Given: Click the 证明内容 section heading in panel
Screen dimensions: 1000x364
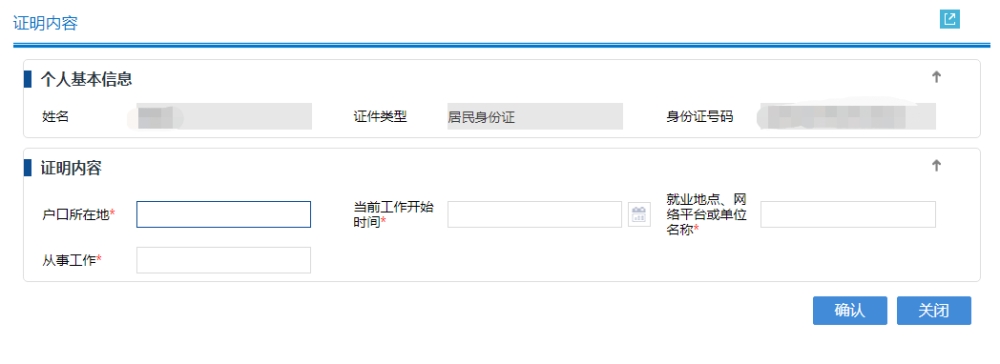Looking at the screenshot, I should coord(71,168).
